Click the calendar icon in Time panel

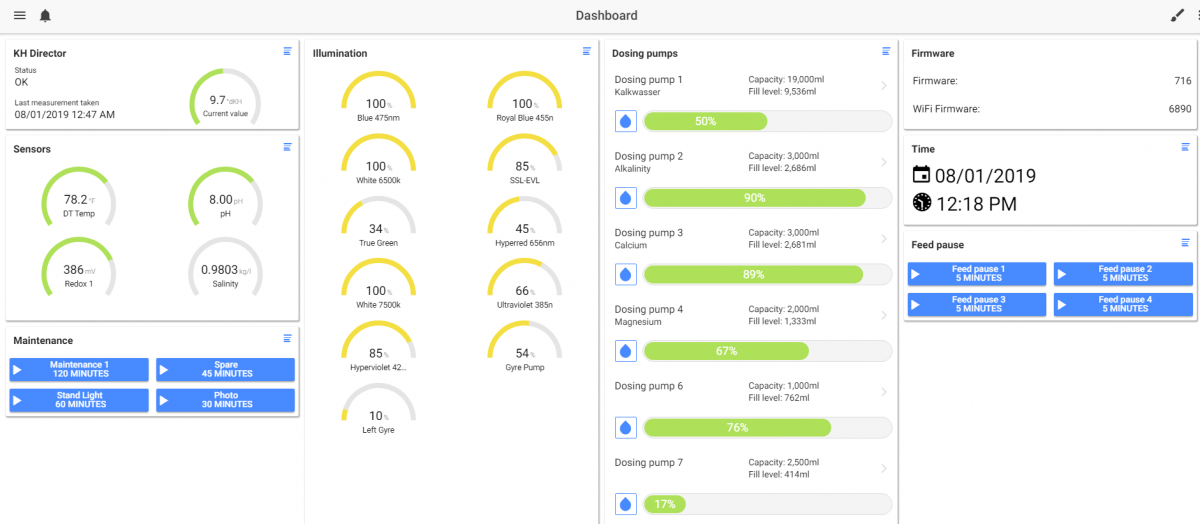pyautogui.click(x=922, y=175)
